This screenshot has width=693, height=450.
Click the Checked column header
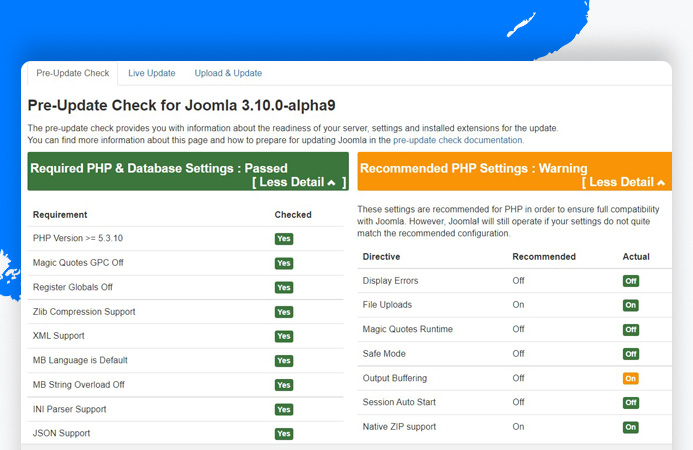[x=293, y=215]
